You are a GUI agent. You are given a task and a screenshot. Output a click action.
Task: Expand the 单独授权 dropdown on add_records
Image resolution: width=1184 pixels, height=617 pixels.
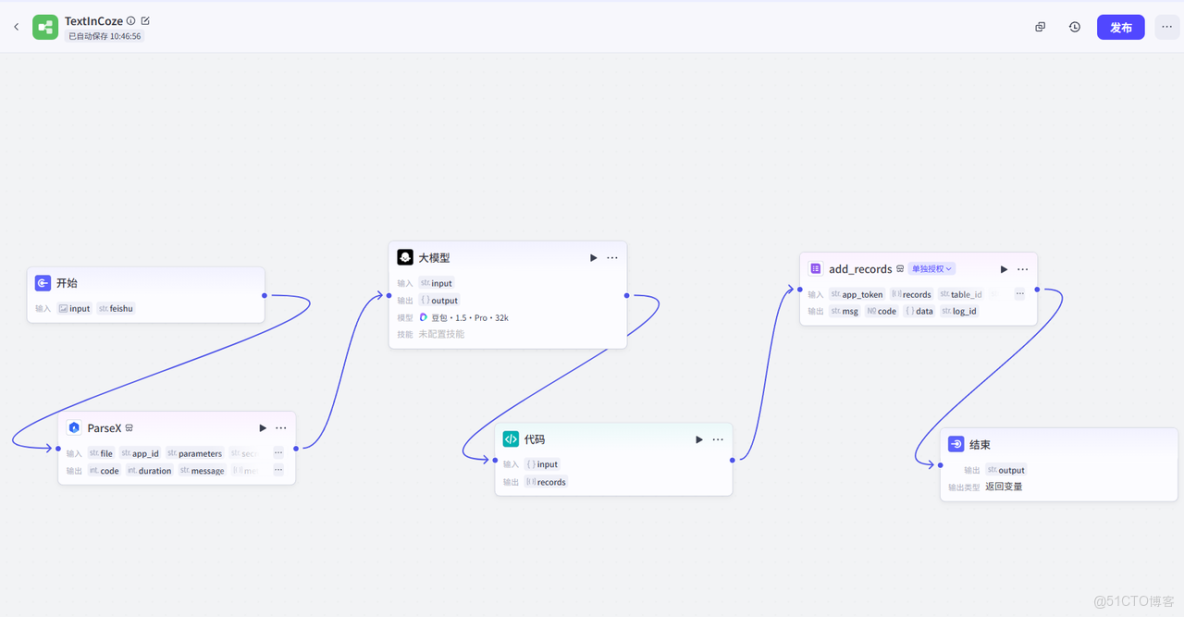point(932,269)
